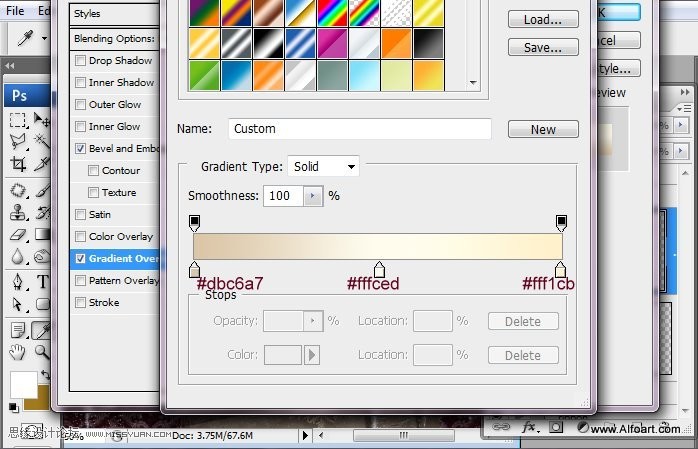Uncheck the Bevel and Emboss checkbox
698x449 pixels.
pos(80,148)
